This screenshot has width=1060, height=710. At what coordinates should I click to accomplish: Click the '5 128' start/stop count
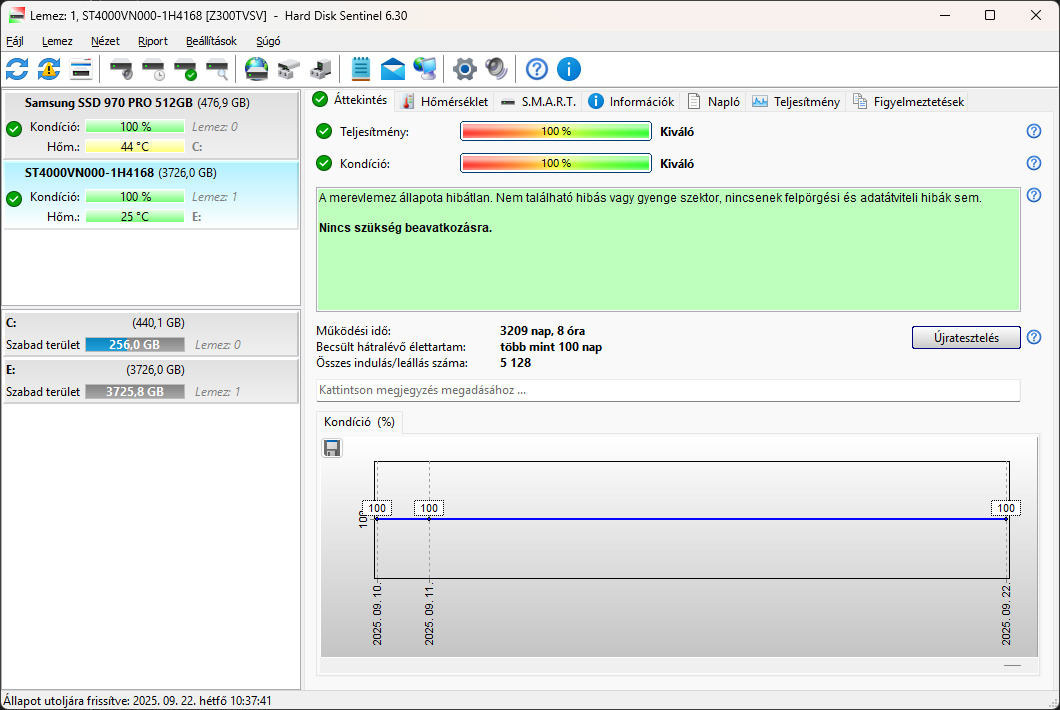515,363
